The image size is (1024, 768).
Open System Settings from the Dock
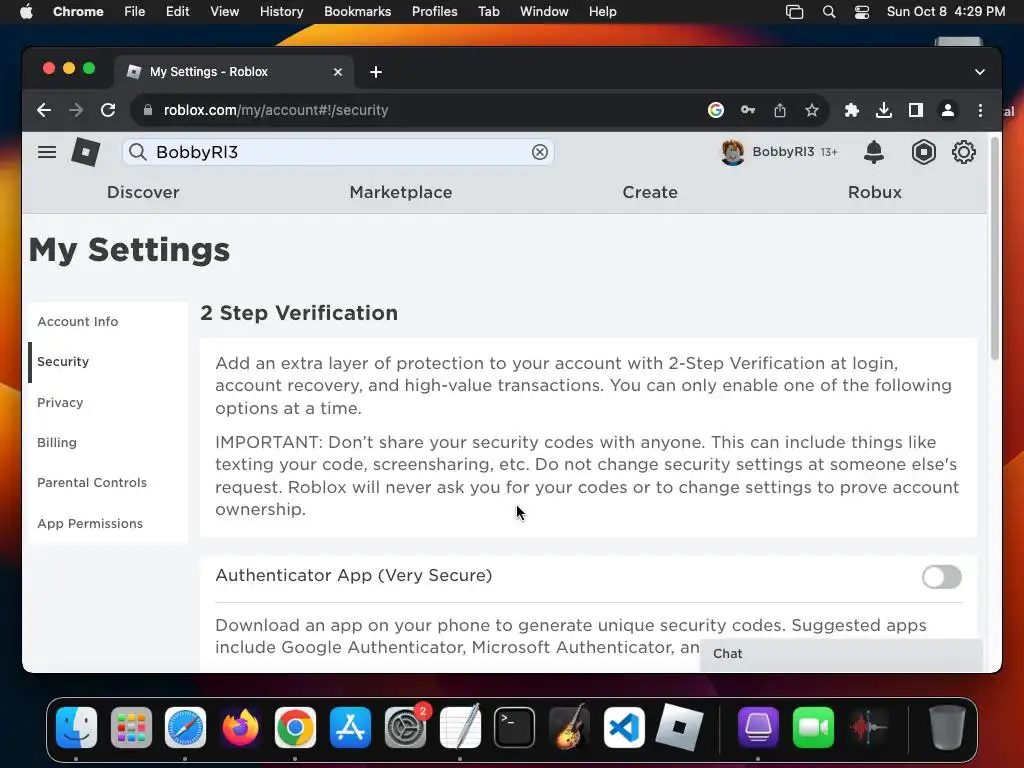coord(405,727)
